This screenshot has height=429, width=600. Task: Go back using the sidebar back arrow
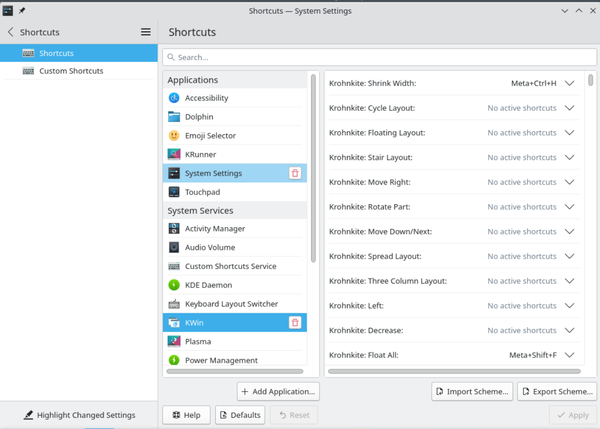tap(10, 32)
